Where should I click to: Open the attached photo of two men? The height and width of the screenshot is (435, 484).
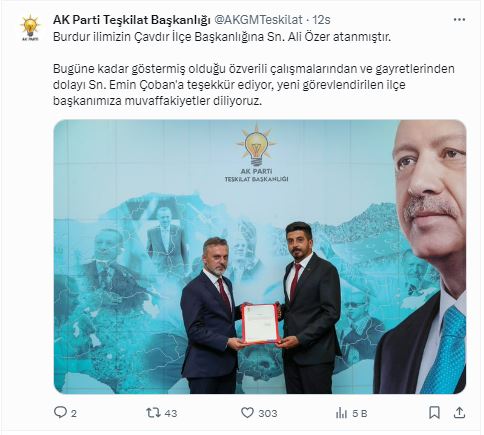point(260,257)
